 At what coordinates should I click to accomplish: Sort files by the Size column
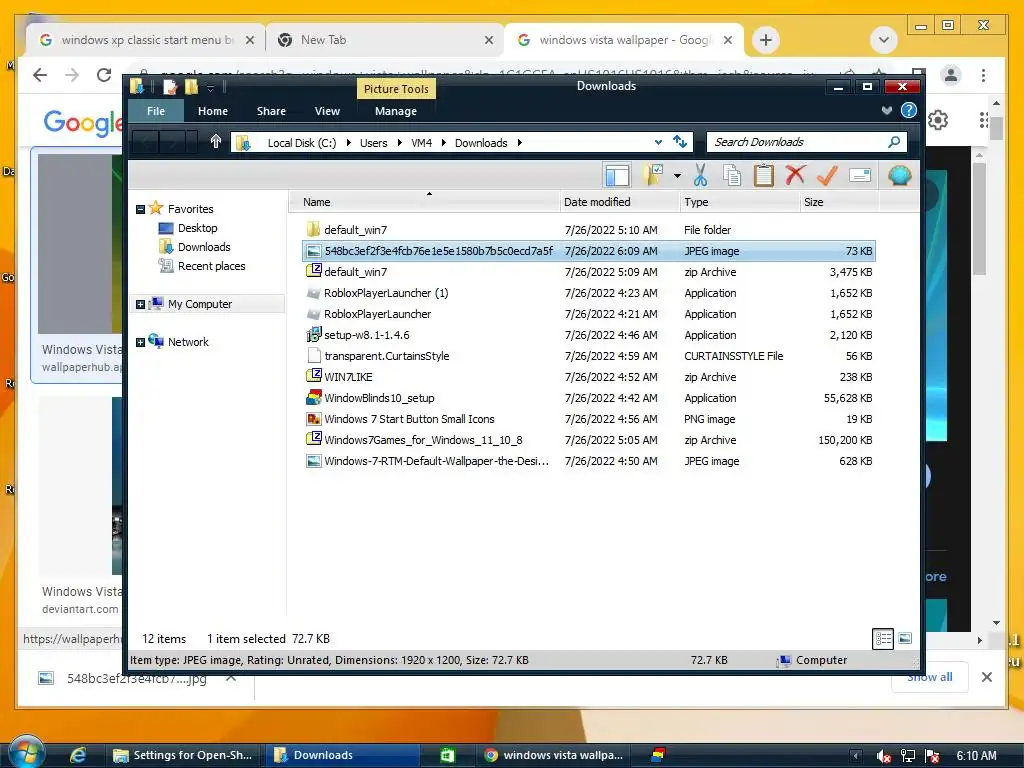point(839,202)
